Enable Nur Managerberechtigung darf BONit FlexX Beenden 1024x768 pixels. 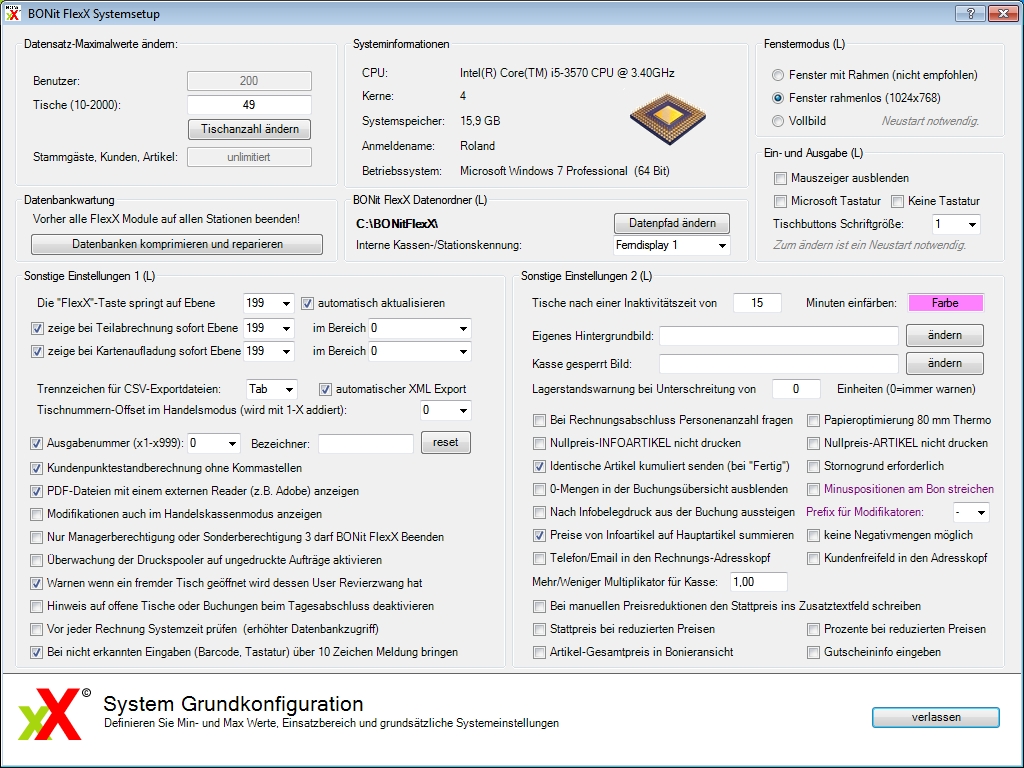(37, 537)
